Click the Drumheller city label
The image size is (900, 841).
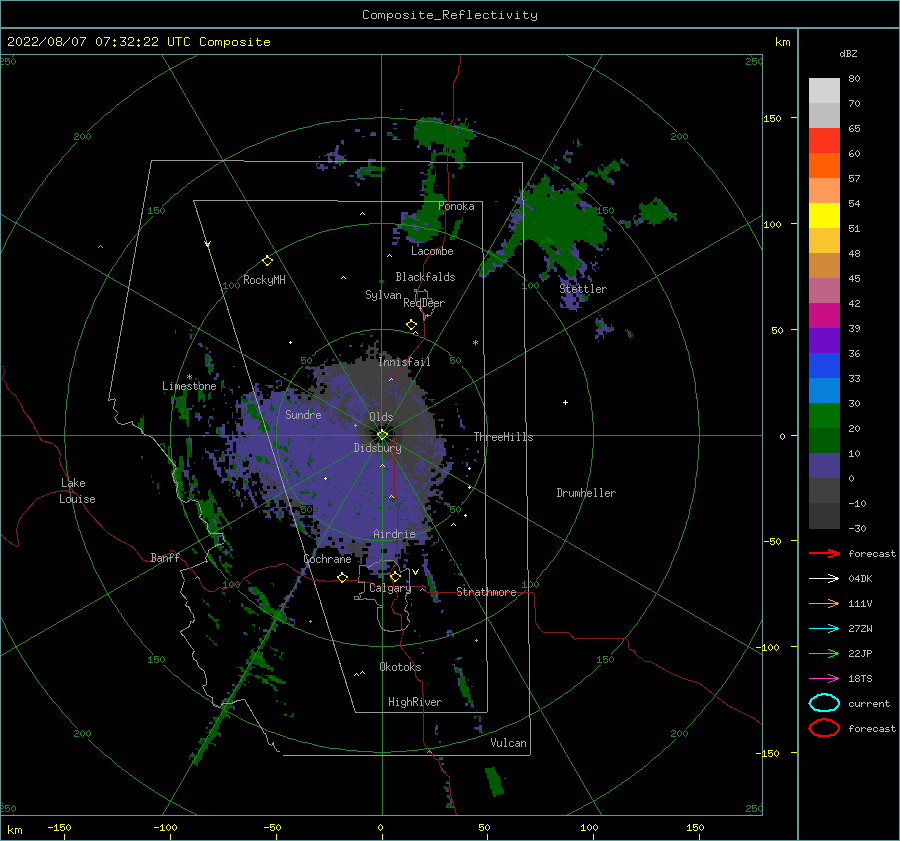pos(586,493)
